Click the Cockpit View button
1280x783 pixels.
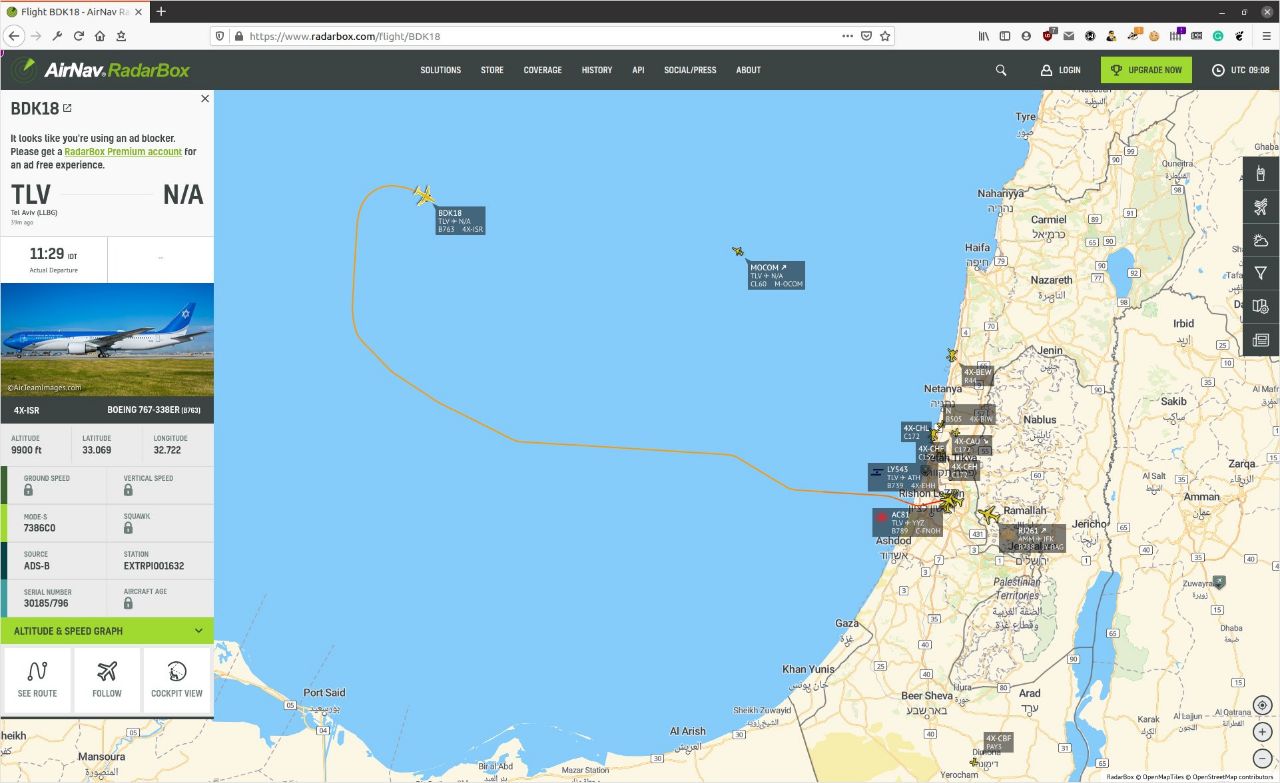pos(177,680)
